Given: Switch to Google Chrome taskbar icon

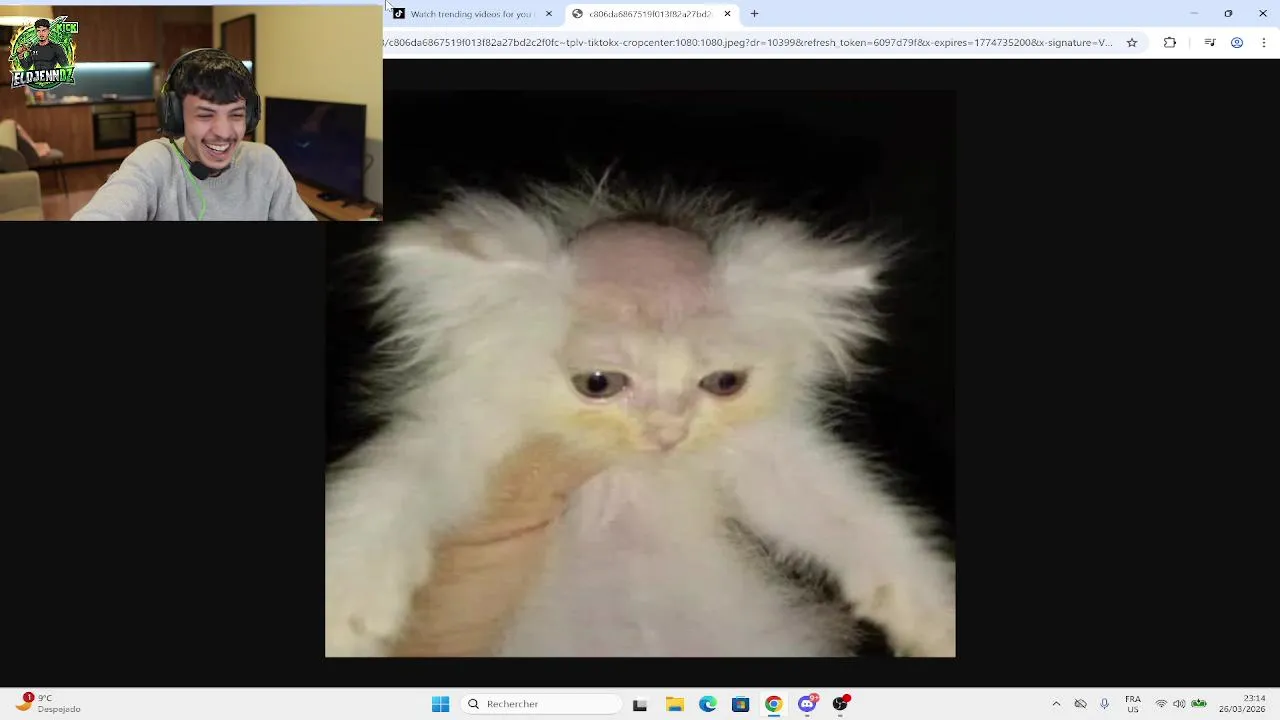Looking at the screenshot, I should (x=773, y=704).
